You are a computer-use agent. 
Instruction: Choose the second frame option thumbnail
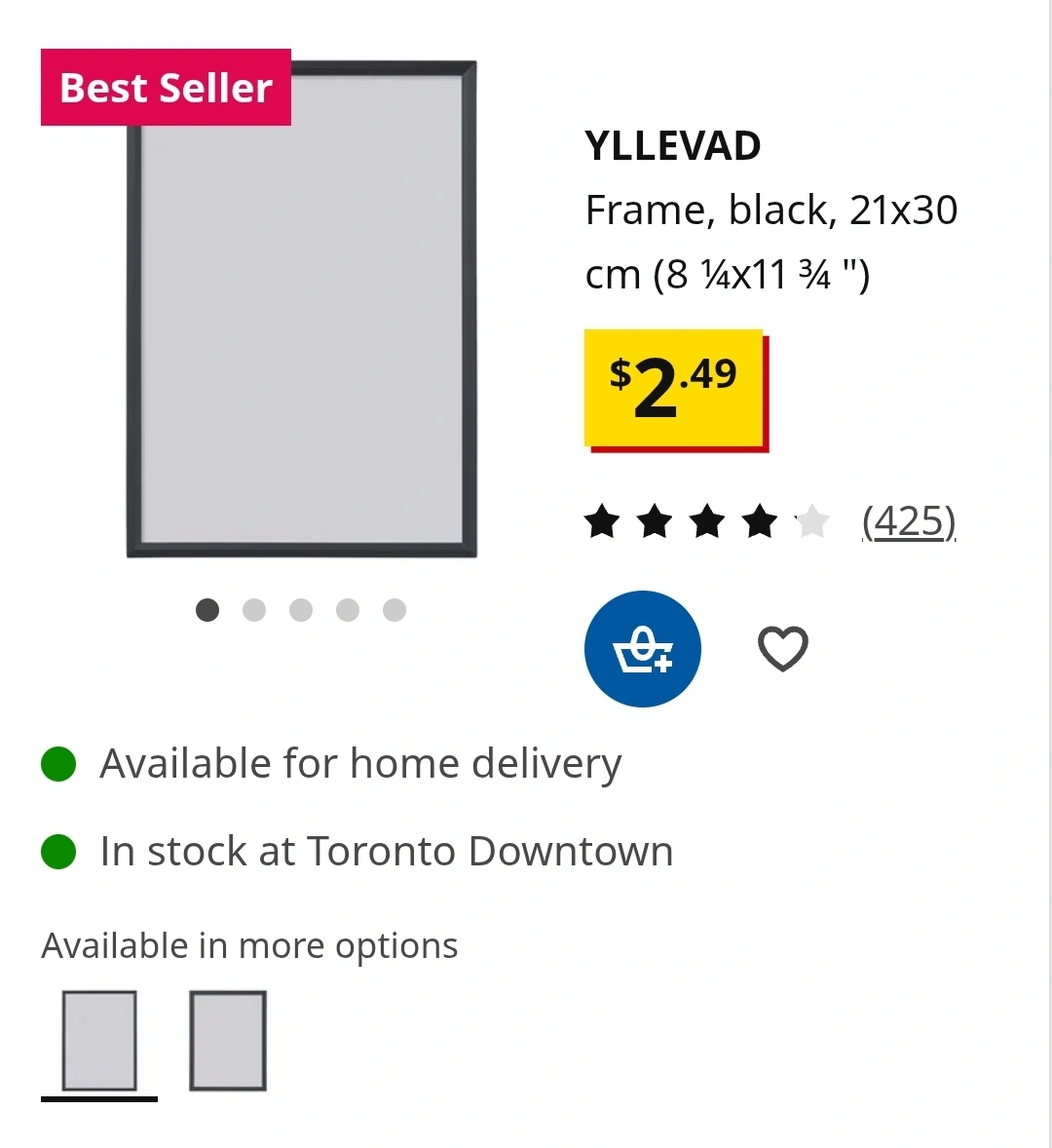[228, 1041]
